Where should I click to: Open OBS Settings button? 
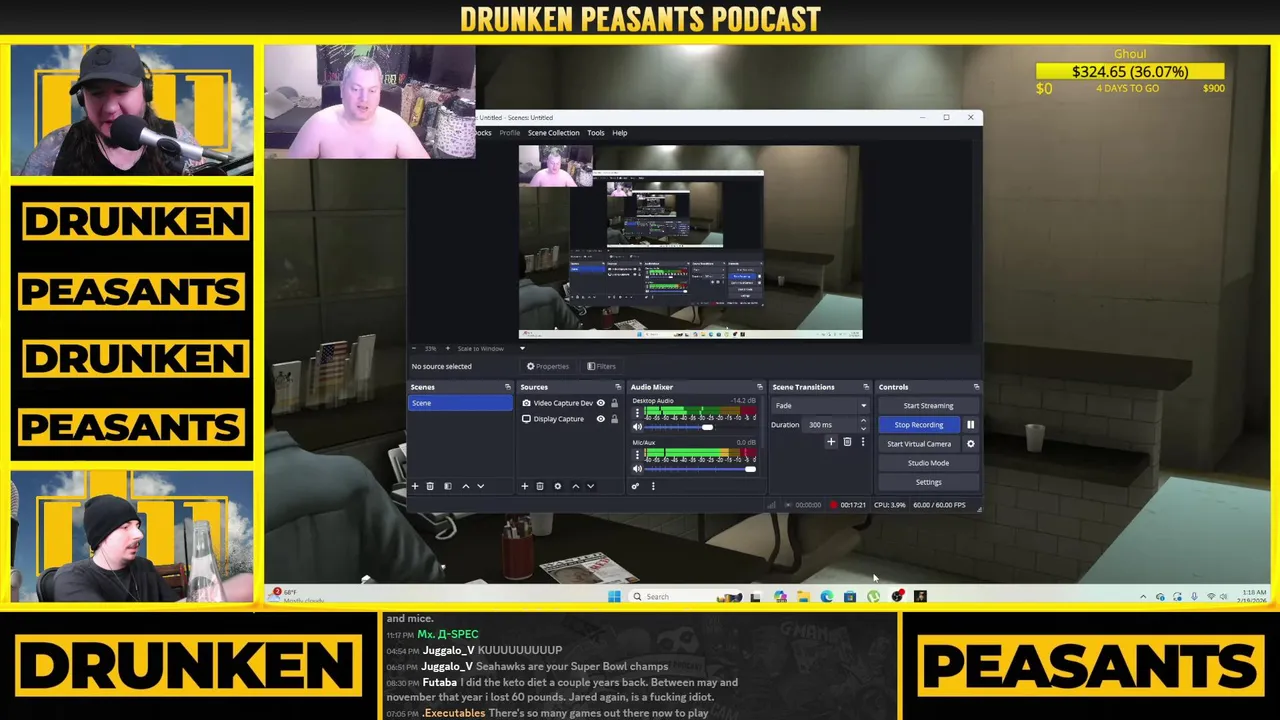point(928,482)
